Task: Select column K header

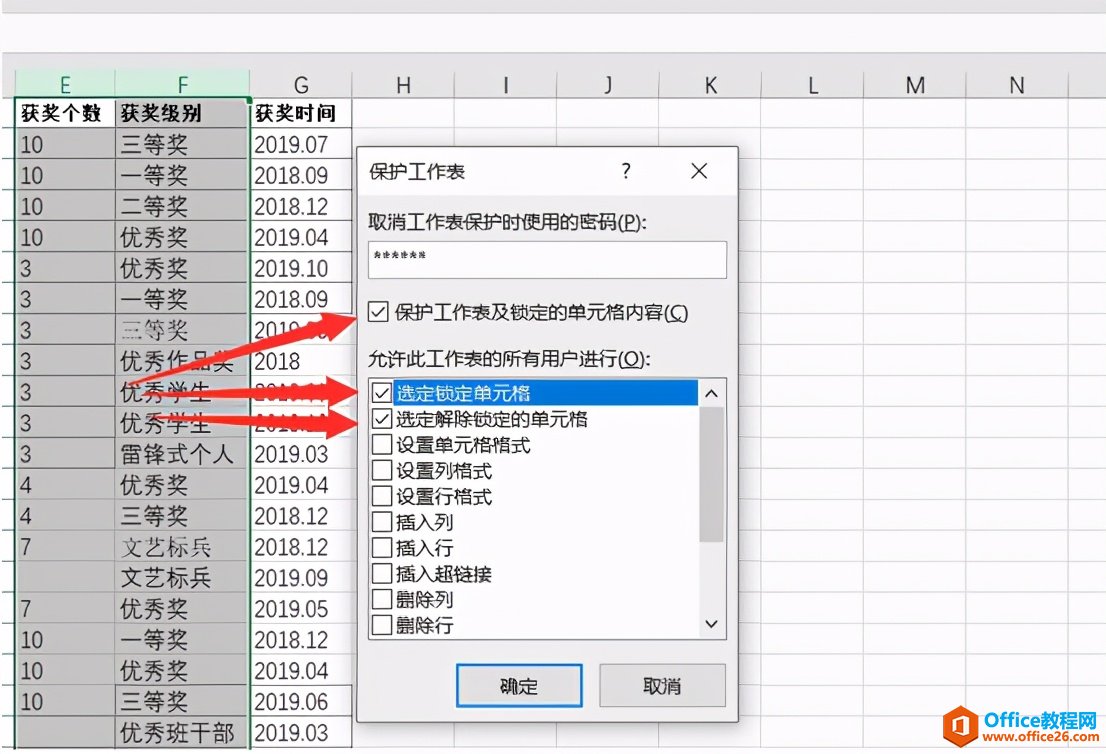Action: click(x=710, y=84)
